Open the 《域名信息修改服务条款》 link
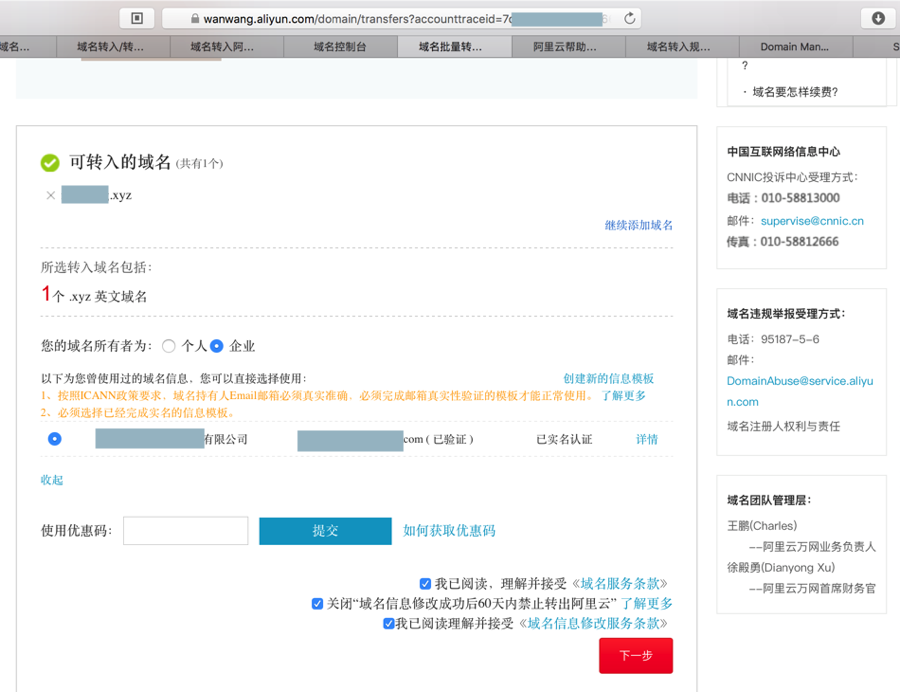900x692 pixels. tap(593, 623)
